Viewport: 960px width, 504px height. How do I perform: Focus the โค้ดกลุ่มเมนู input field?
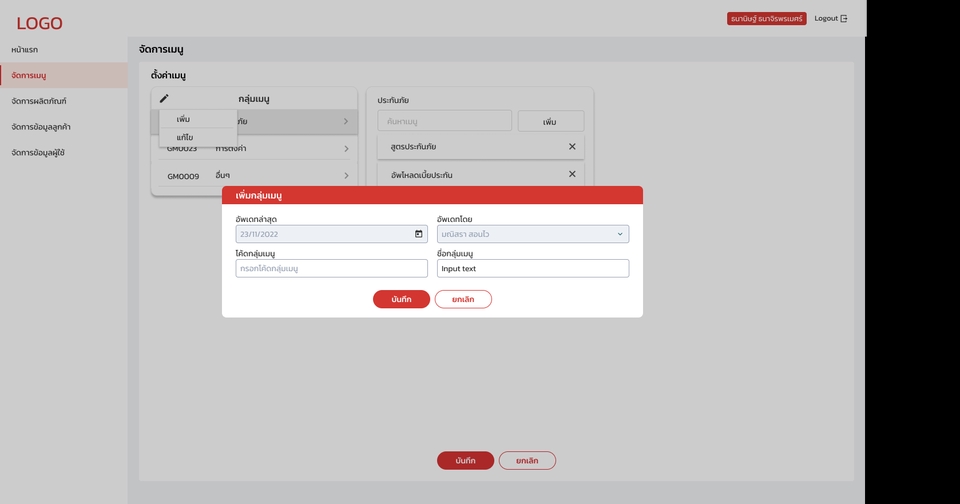331,268
